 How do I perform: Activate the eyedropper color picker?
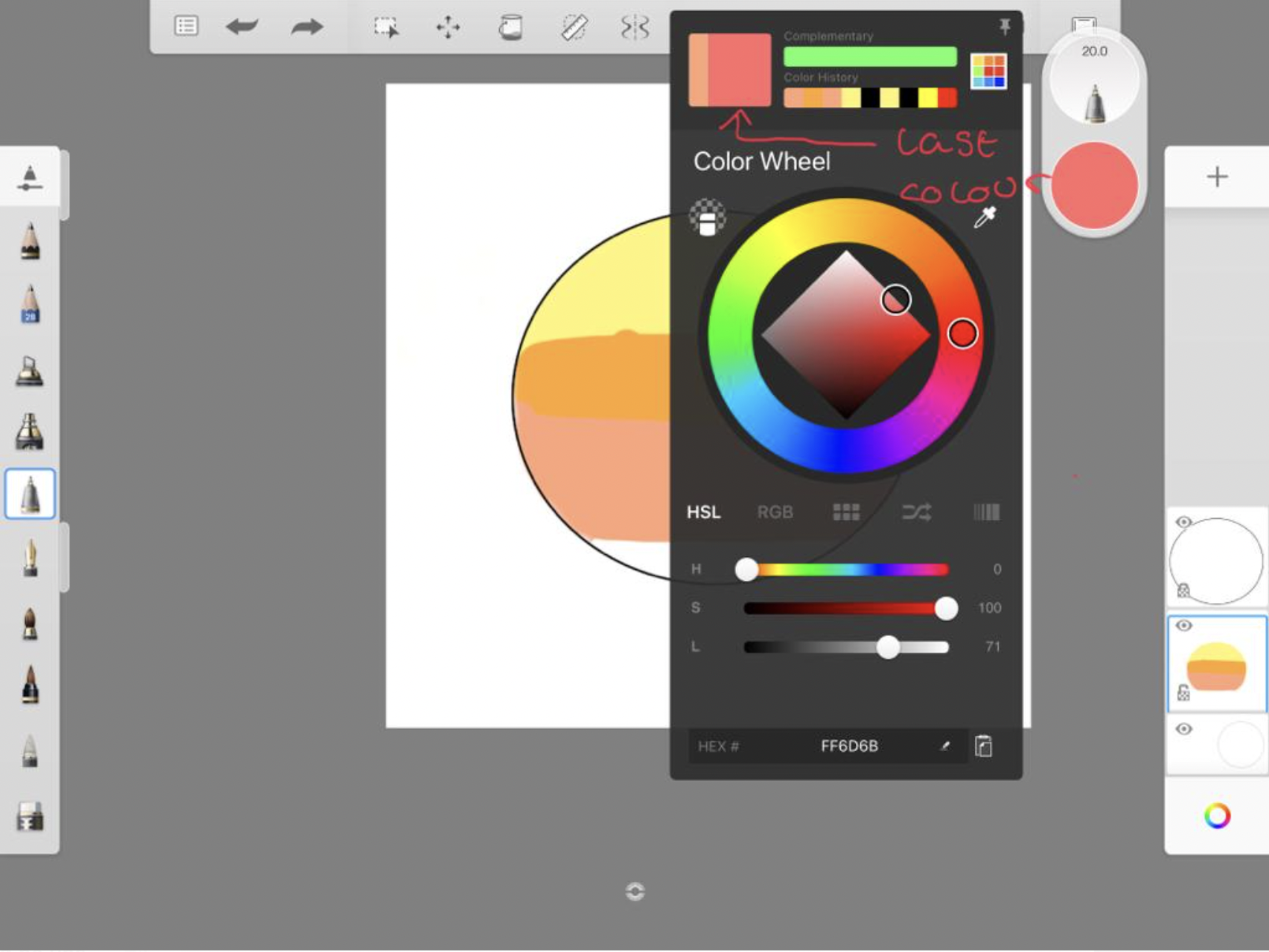click(x=985, y=217)
